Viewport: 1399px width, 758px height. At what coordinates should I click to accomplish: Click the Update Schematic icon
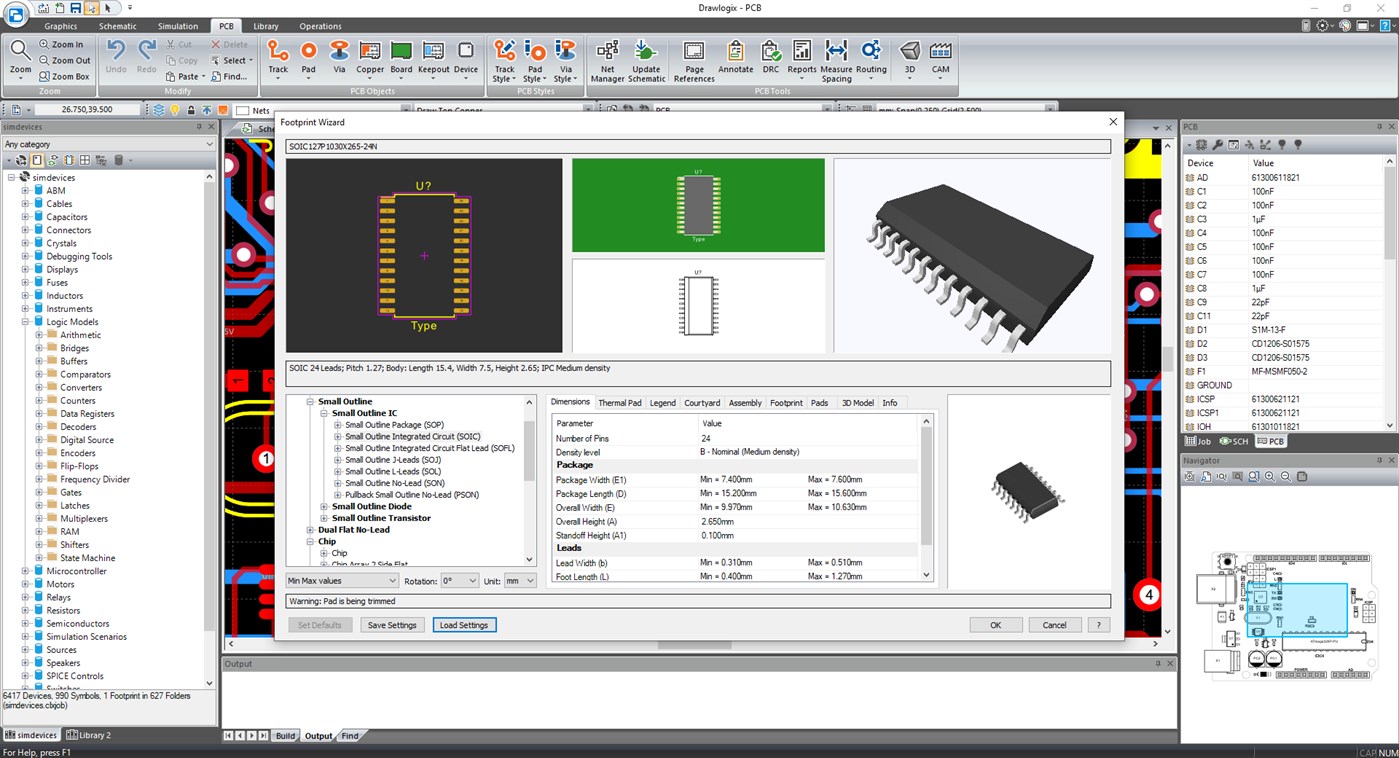tap(646, 57)
